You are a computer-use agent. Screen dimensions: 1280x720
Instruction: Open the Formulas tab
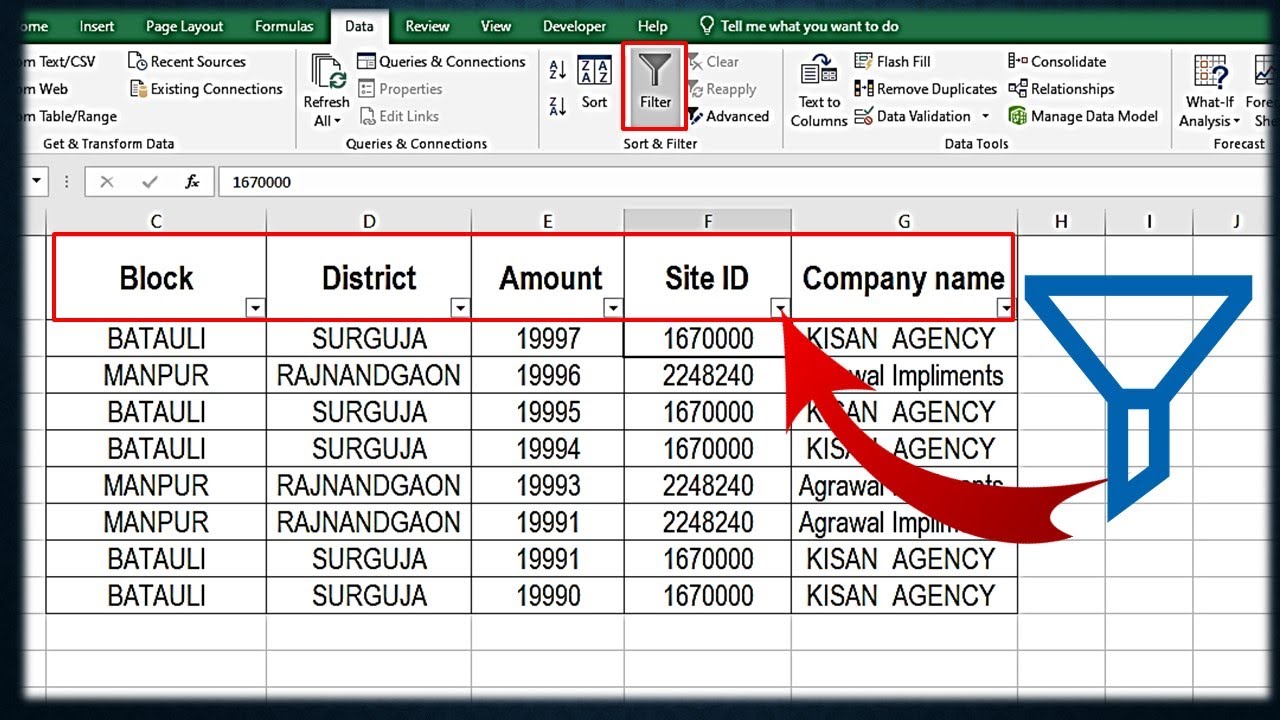(x=284, y=27)
